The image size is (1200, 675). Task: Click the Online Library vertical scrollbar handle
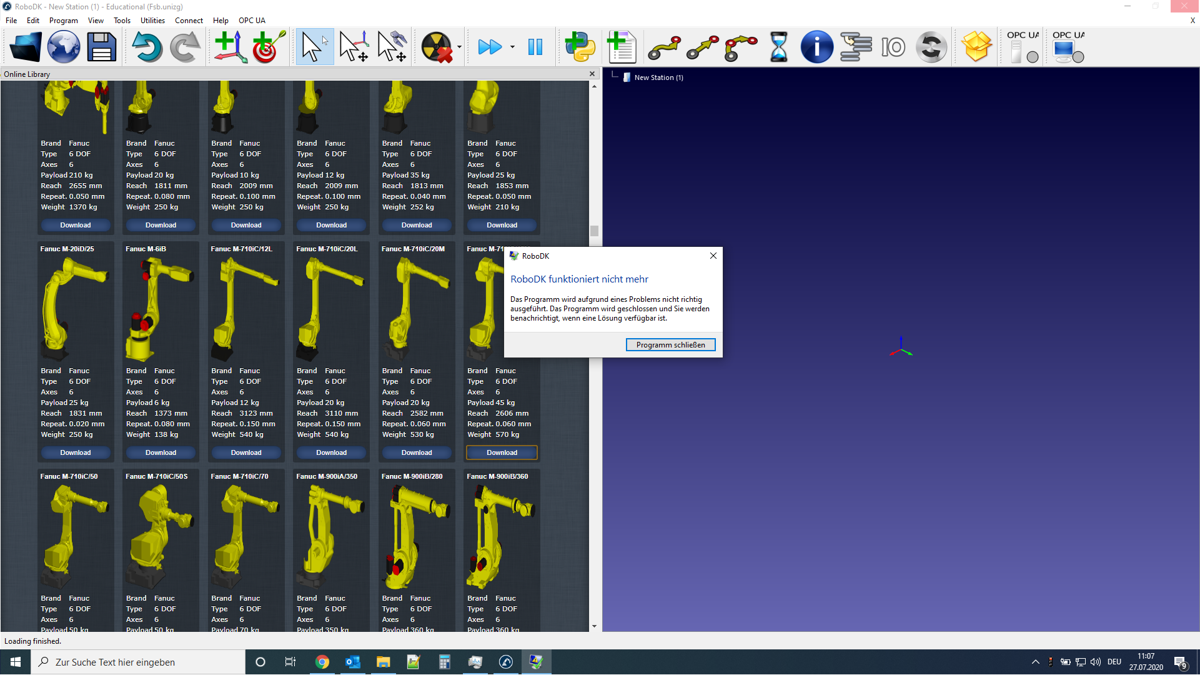(x=594, y=231)
